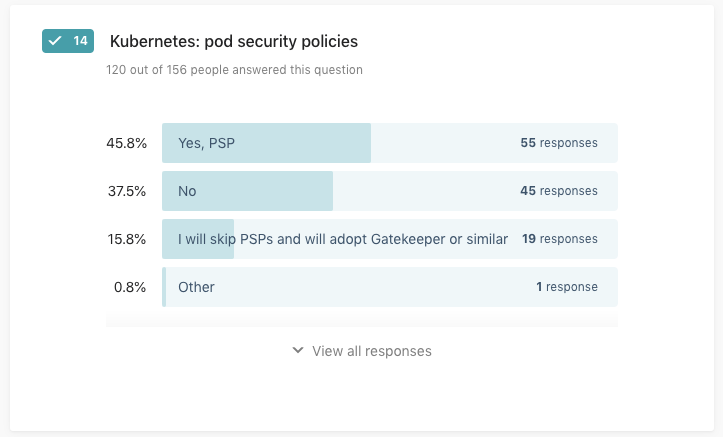Click the '45 responses' count
The height and width of the screenshot is (437, 723).
click(558, 191)
